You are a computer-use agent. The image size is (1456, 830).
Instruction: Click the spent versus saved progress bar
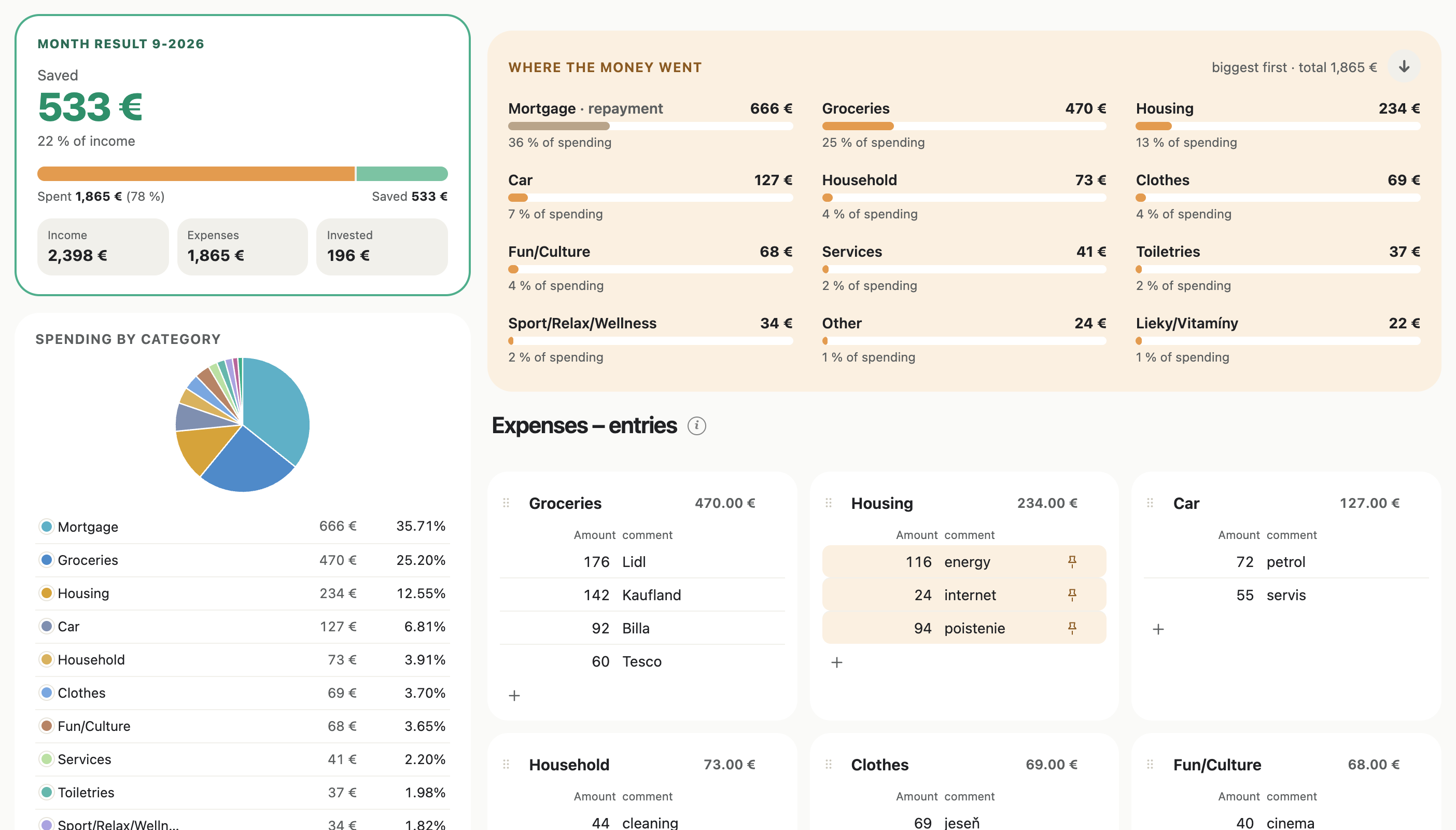pyautogui.click(x=243, y=174)
